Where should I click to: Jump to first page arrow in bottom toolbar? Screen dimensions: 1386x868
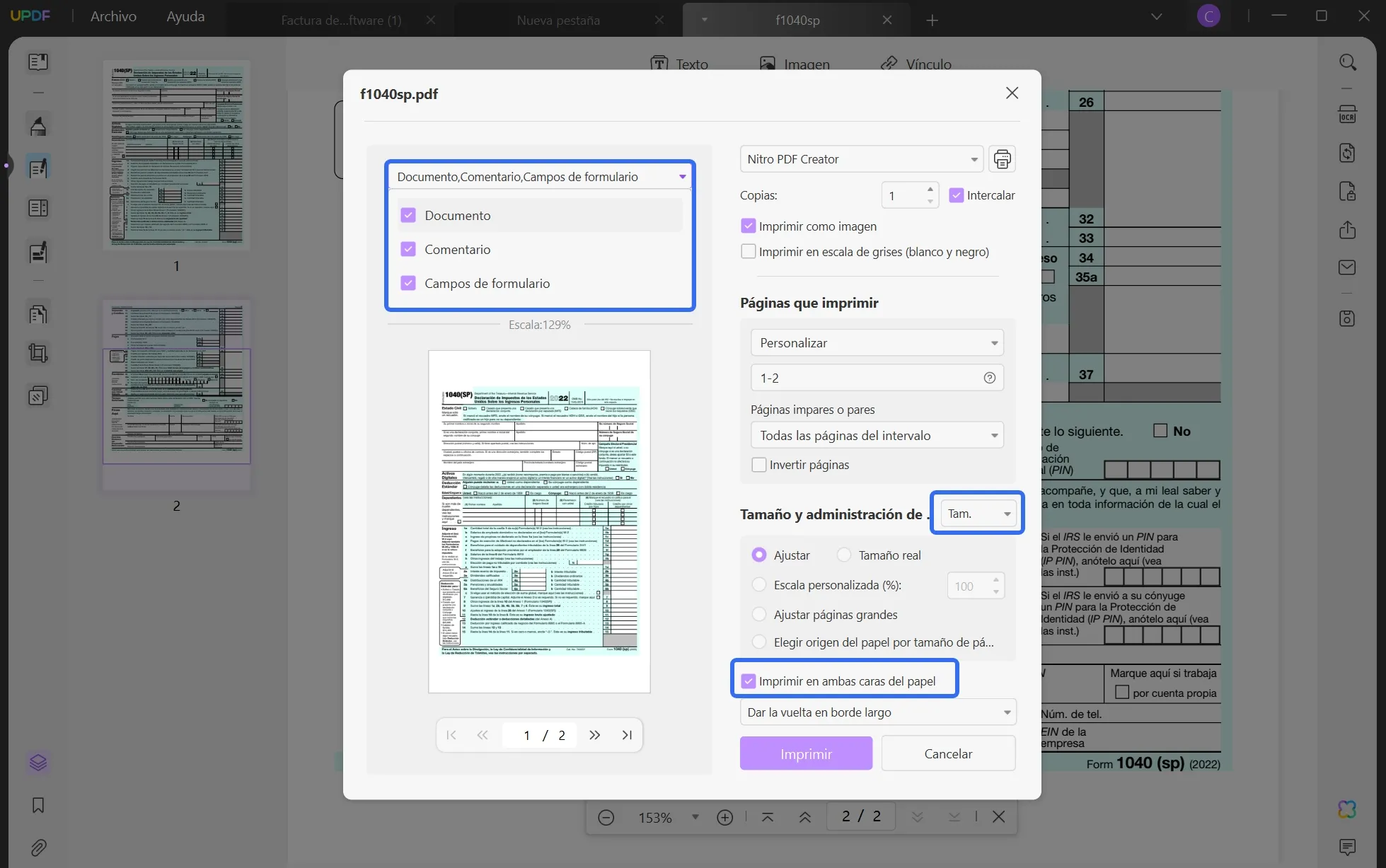(768, 818)
